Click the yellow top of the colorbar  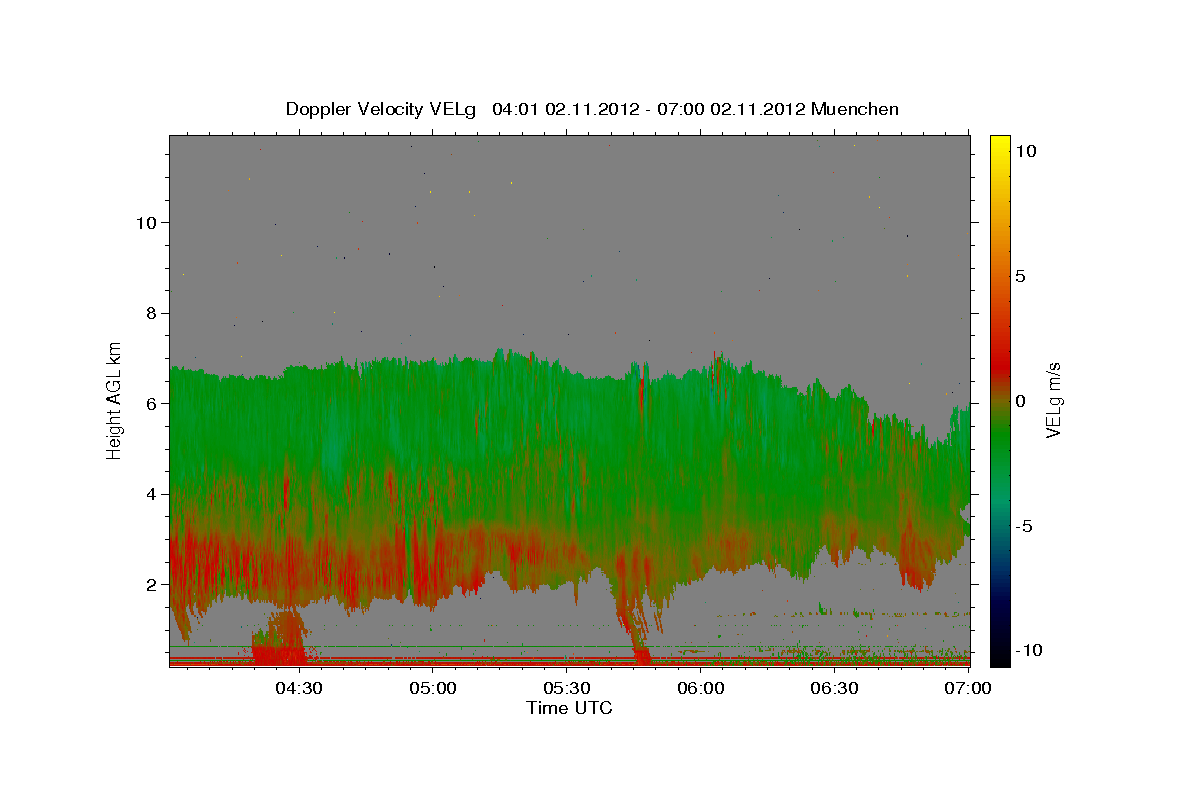1000,145
